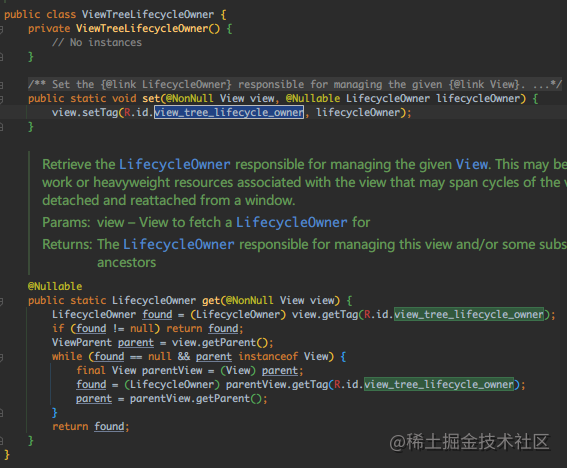
Task: Expand the folded 'Set the {@link LifecycleOwner}' doc comment
Action: [x=295, y=85]
